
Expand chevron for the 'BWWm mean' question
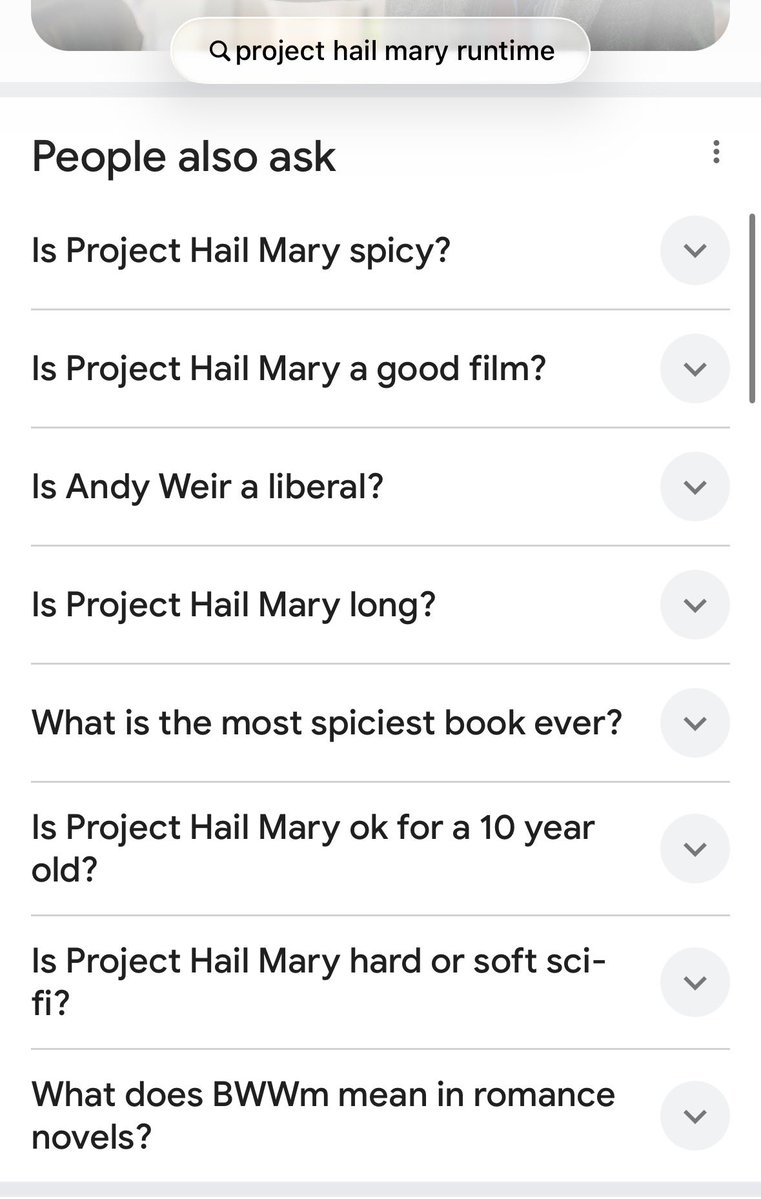pos(694,1116)
